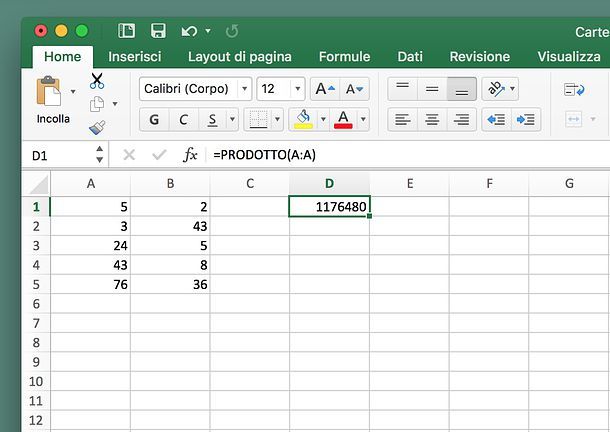
Task: Toggle bold G button
Action: coord(154,119)
